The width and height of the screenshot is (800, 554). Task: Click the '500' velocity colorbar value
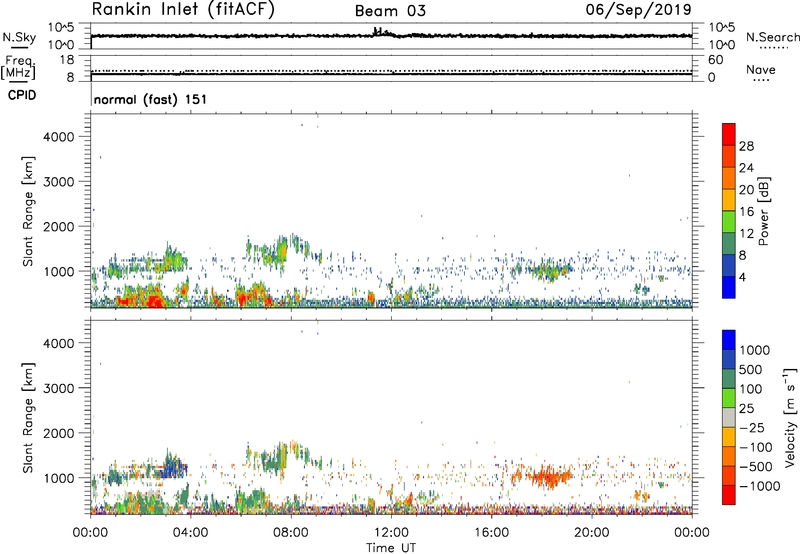pos(751,369)
